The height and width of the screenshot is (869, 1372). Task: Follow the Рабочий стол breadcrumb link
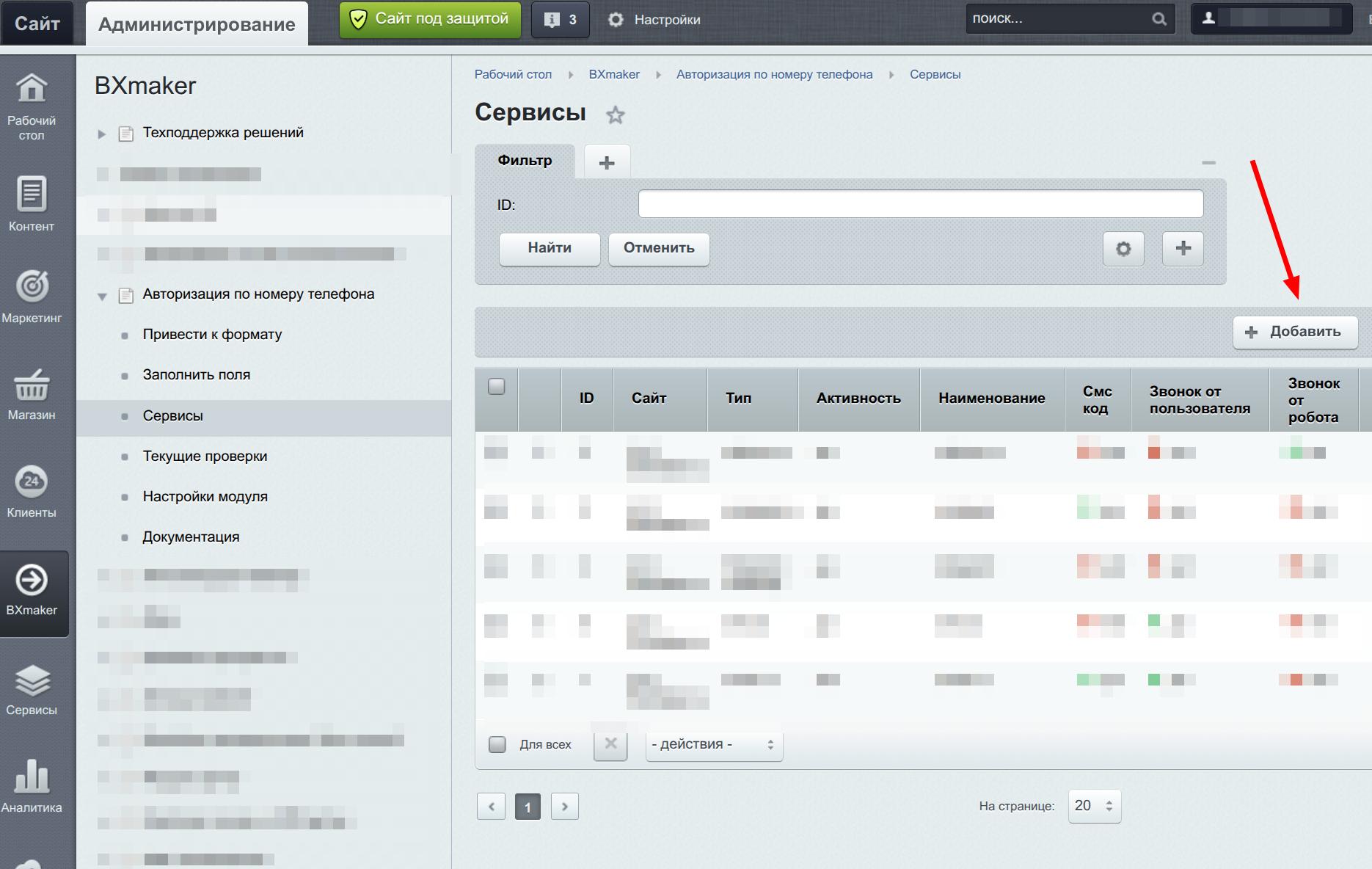pyautogui.click(x=513, y=74)
